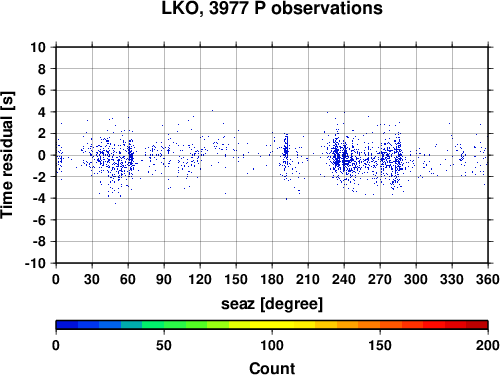Click the plot title 'LKO, 3977 P observations'
This screenshot has width=500, height=375.
click(x=272, y=8)
